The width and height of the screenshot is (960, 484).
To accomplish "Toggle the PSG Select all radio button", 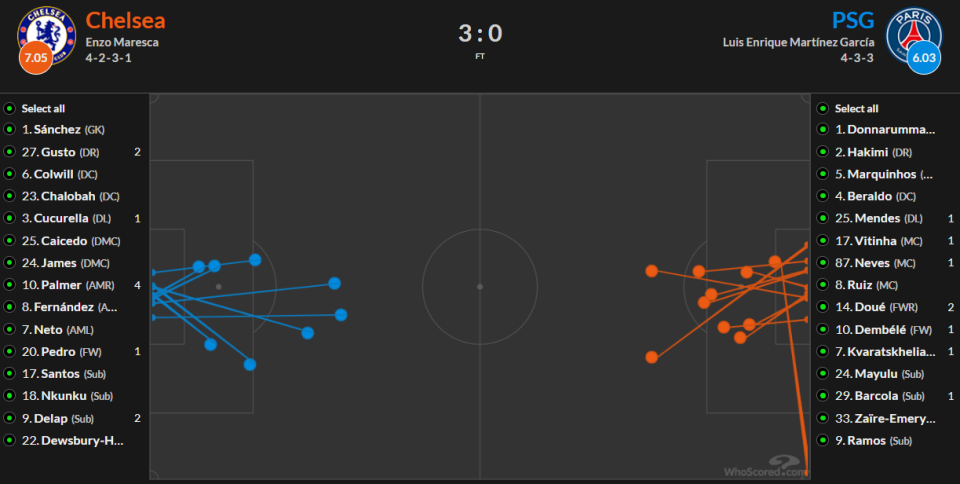I will 823,108.
